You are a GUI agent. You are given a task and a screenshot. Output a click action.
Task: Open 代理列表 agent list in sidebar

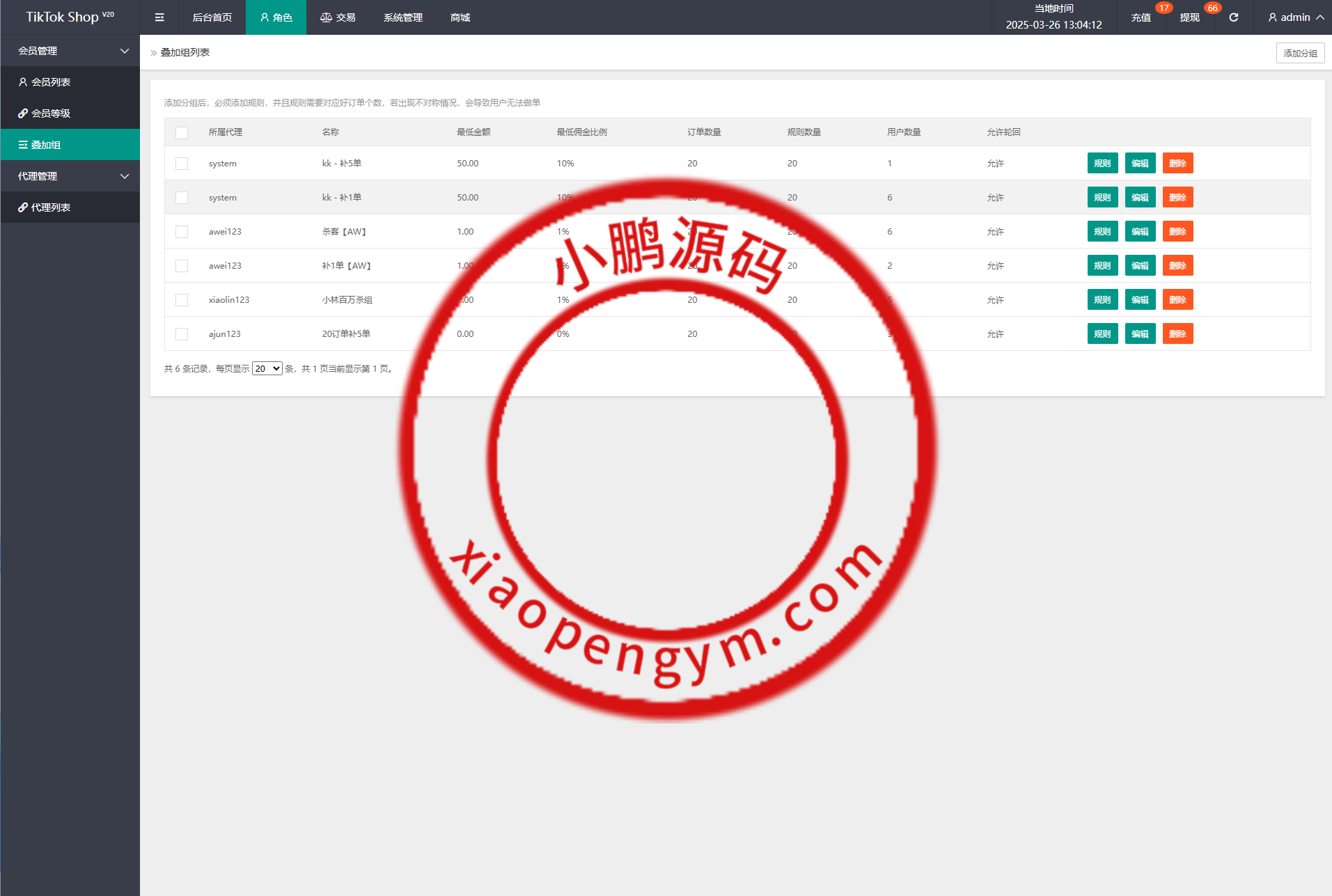[51, 207]
